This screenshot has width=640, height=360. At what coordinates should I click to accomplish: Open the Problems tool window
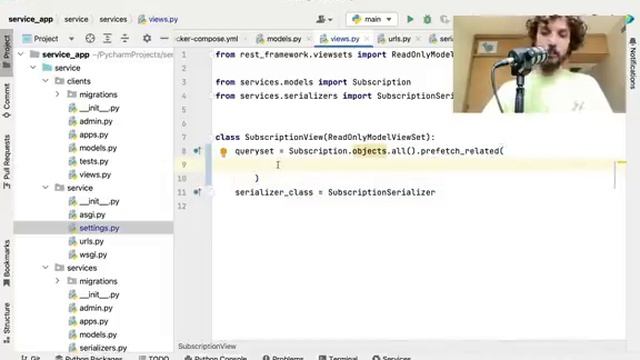(x=283, y=358)
